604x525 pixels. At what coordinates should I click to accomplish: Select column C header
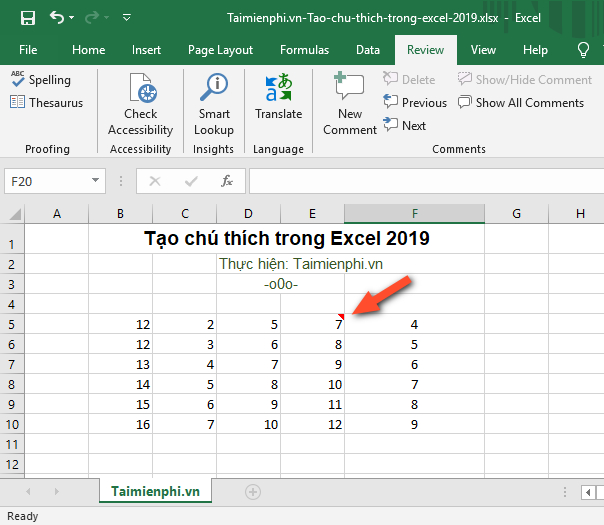point(185,214)
